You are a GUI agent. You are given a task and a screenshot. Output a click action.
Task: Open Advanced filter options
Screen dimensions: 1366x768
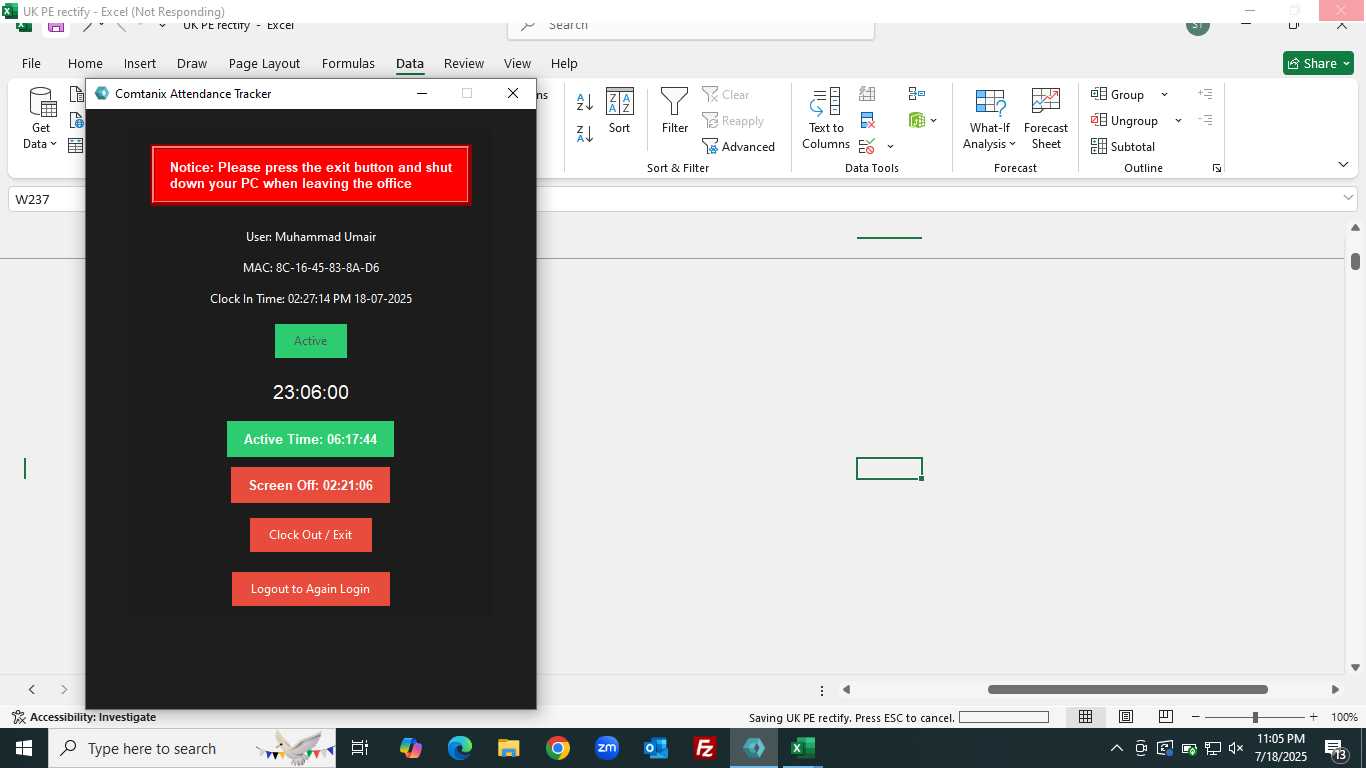point(739,146)
